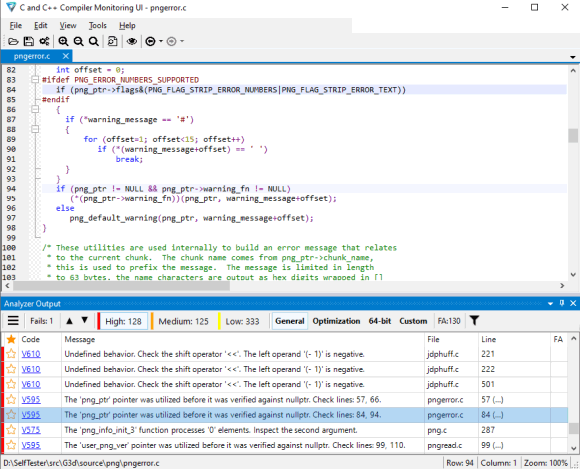Open the hamburger menu in Analyzer Output
Image resolution: width=580 pixels, height=469 pixels.
point(13,321)
